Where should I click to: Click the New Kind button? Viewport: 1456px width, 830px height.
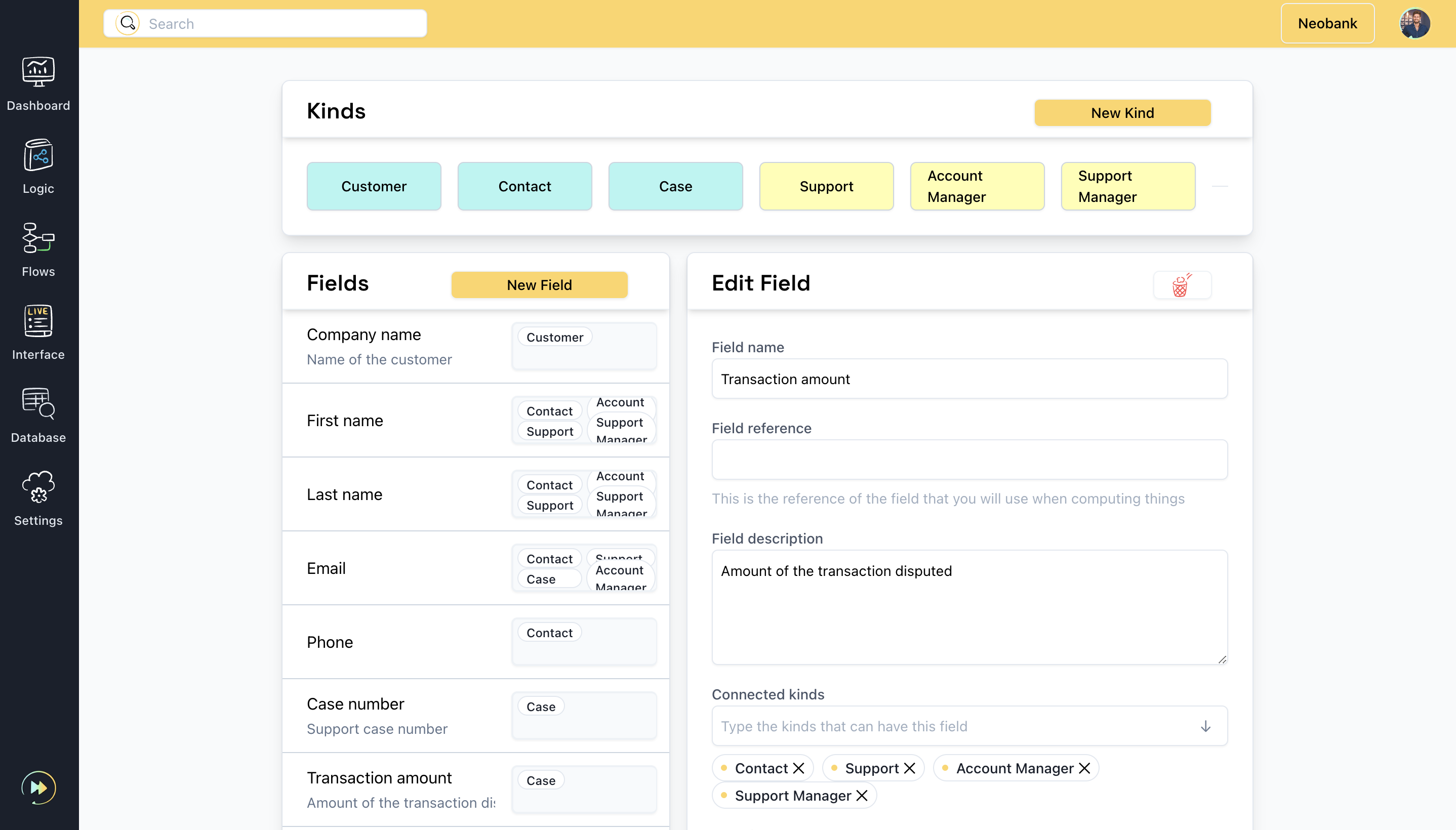tap(1121, 113)
